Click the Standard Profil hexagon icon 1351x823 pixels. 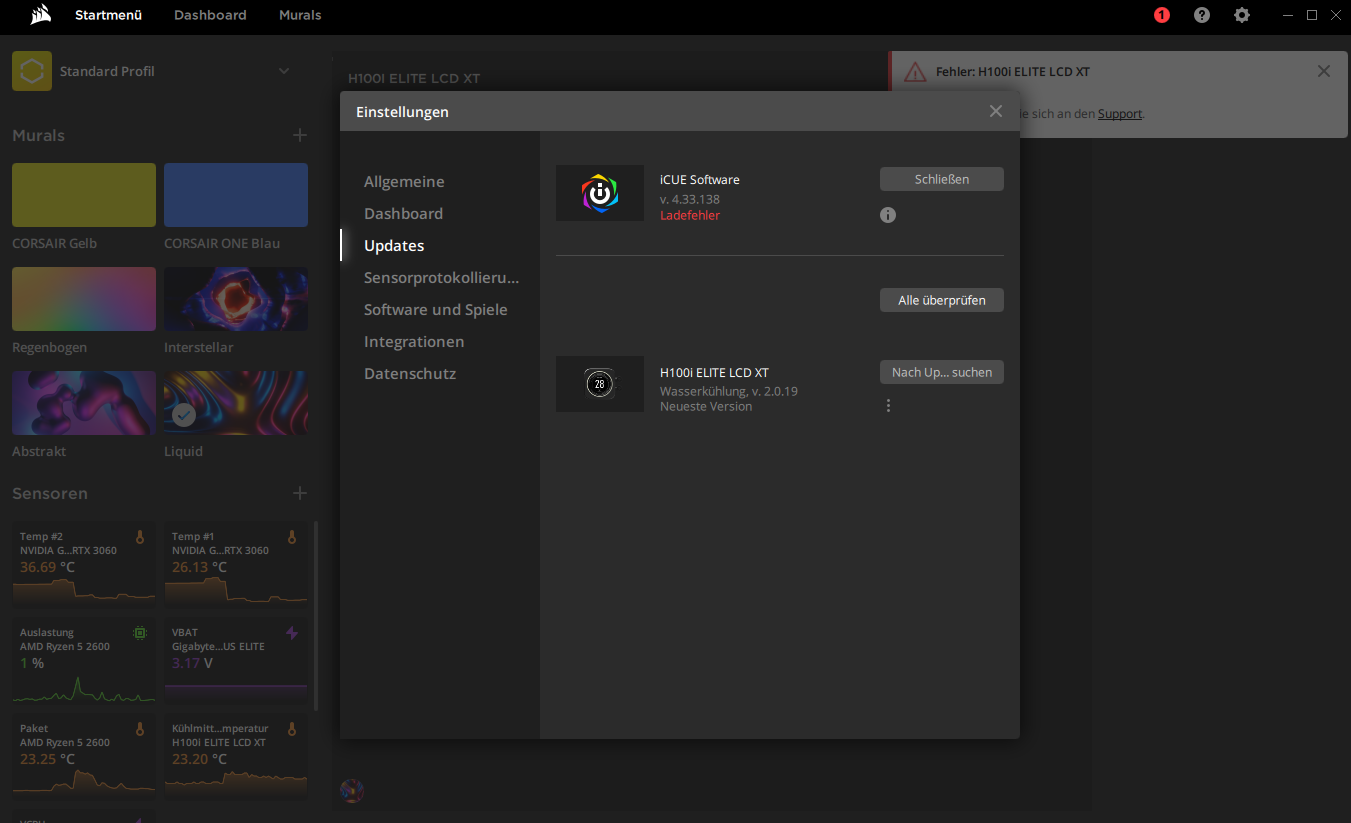(32, 72)
